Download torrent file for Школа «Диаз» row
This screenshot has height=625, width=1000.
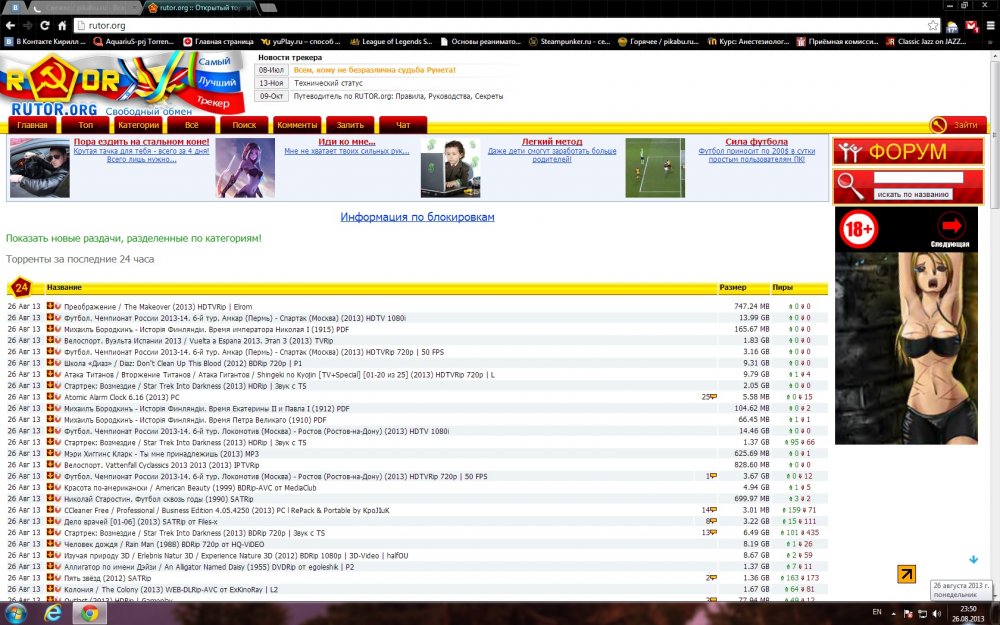point(50,363)
